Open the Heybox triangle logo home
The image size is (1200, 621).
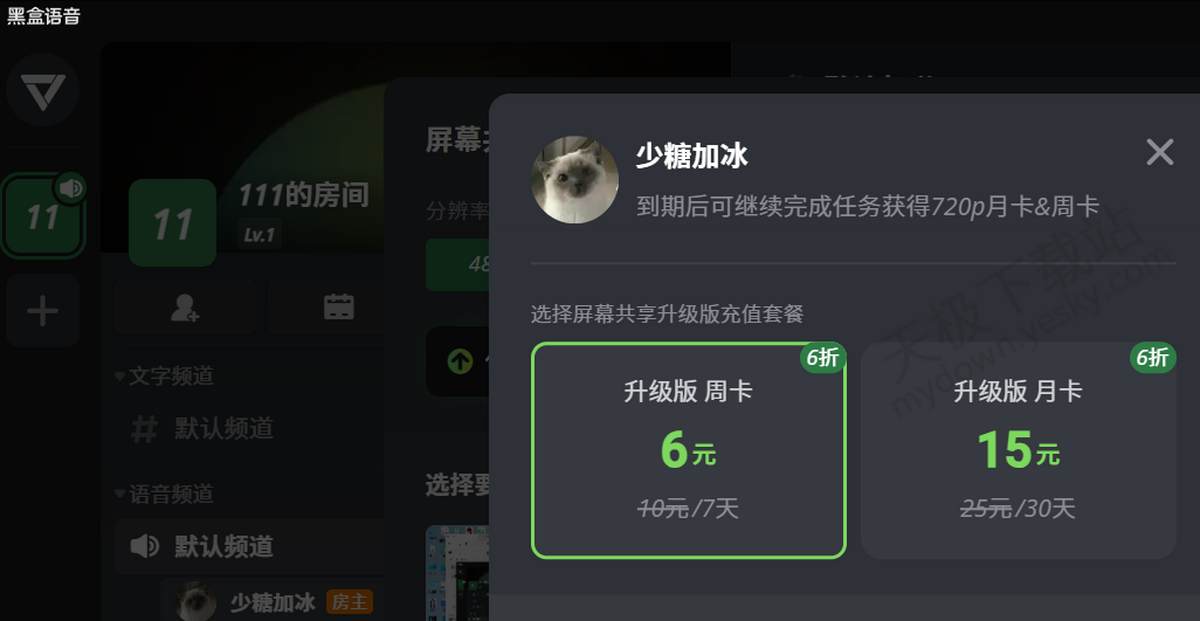pos(42,89)
